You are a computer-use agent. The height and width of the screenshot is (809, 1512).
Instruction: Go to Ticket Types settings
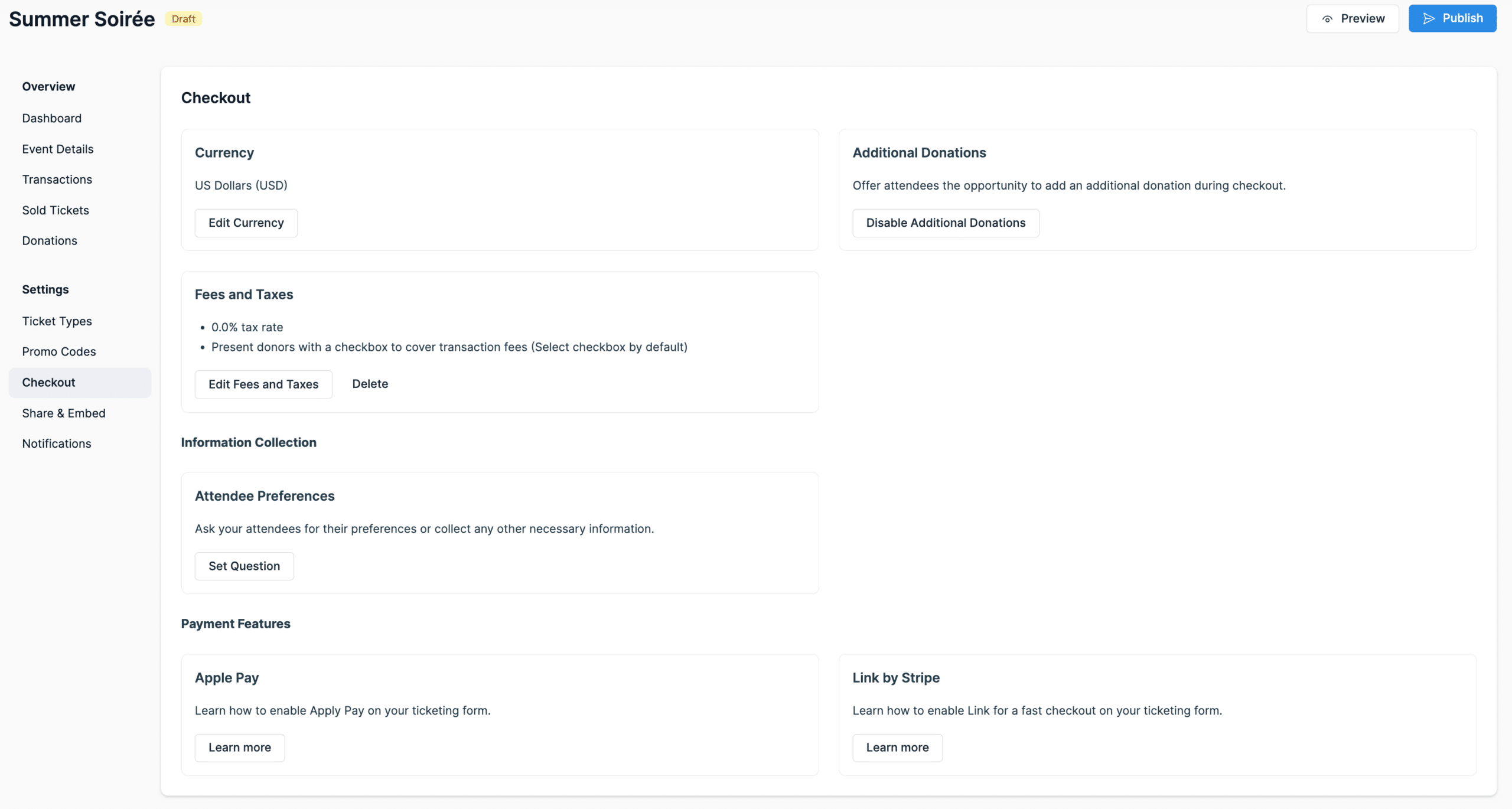tap(57, 321)
